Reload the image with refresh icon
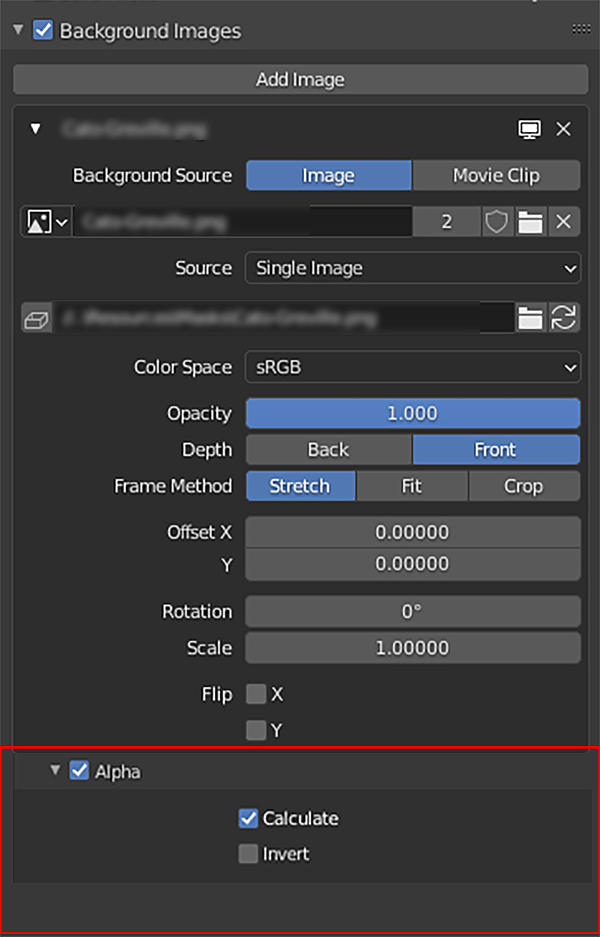Screen dimensions: 600x937 click(x=564, y=318)
